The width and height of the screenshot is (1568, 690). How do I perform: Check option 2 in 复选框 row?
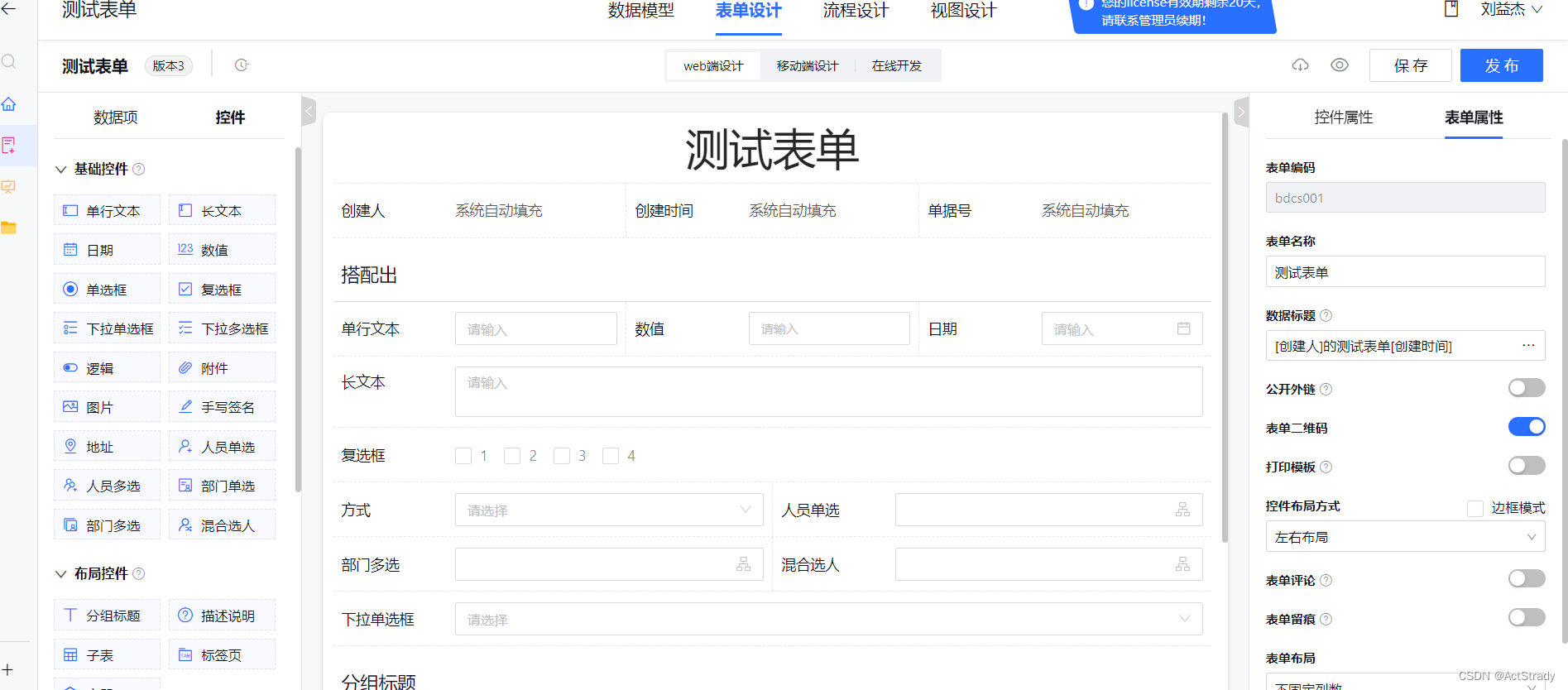click(x=512, y=456)
